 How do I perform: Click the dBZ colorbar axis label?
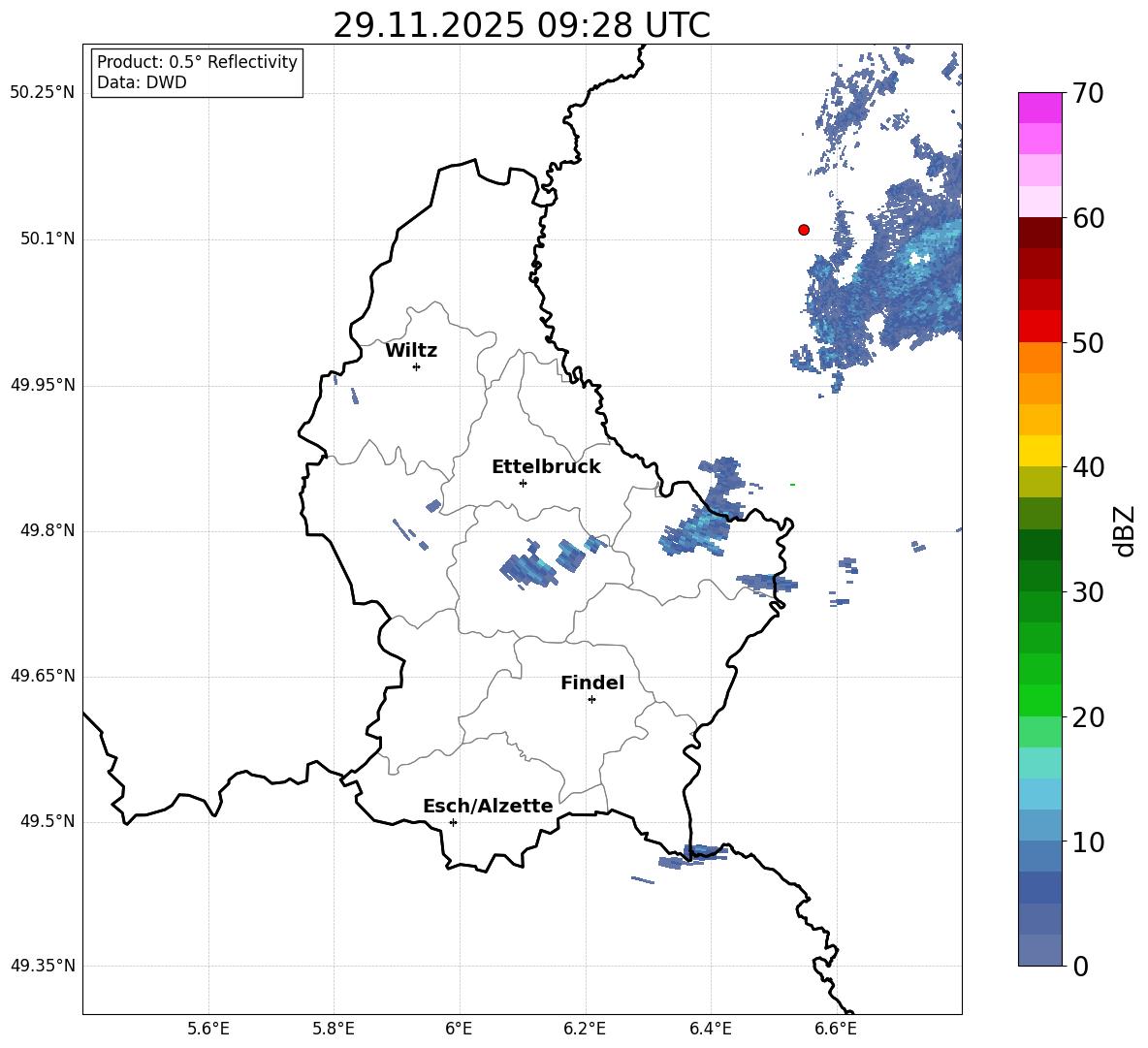(x=1126, y=530)
